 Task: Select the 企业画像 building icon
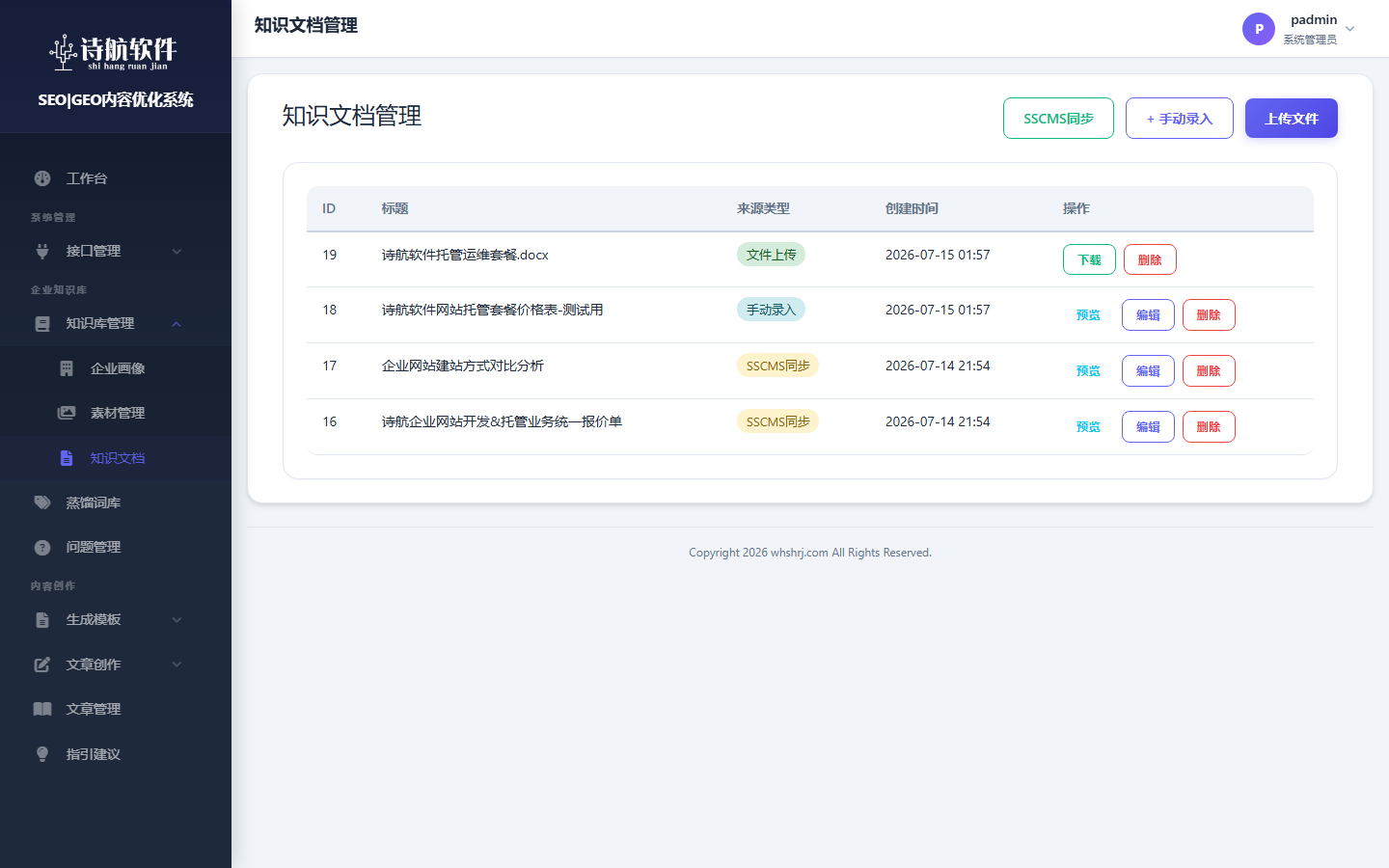tap(67, 368)
